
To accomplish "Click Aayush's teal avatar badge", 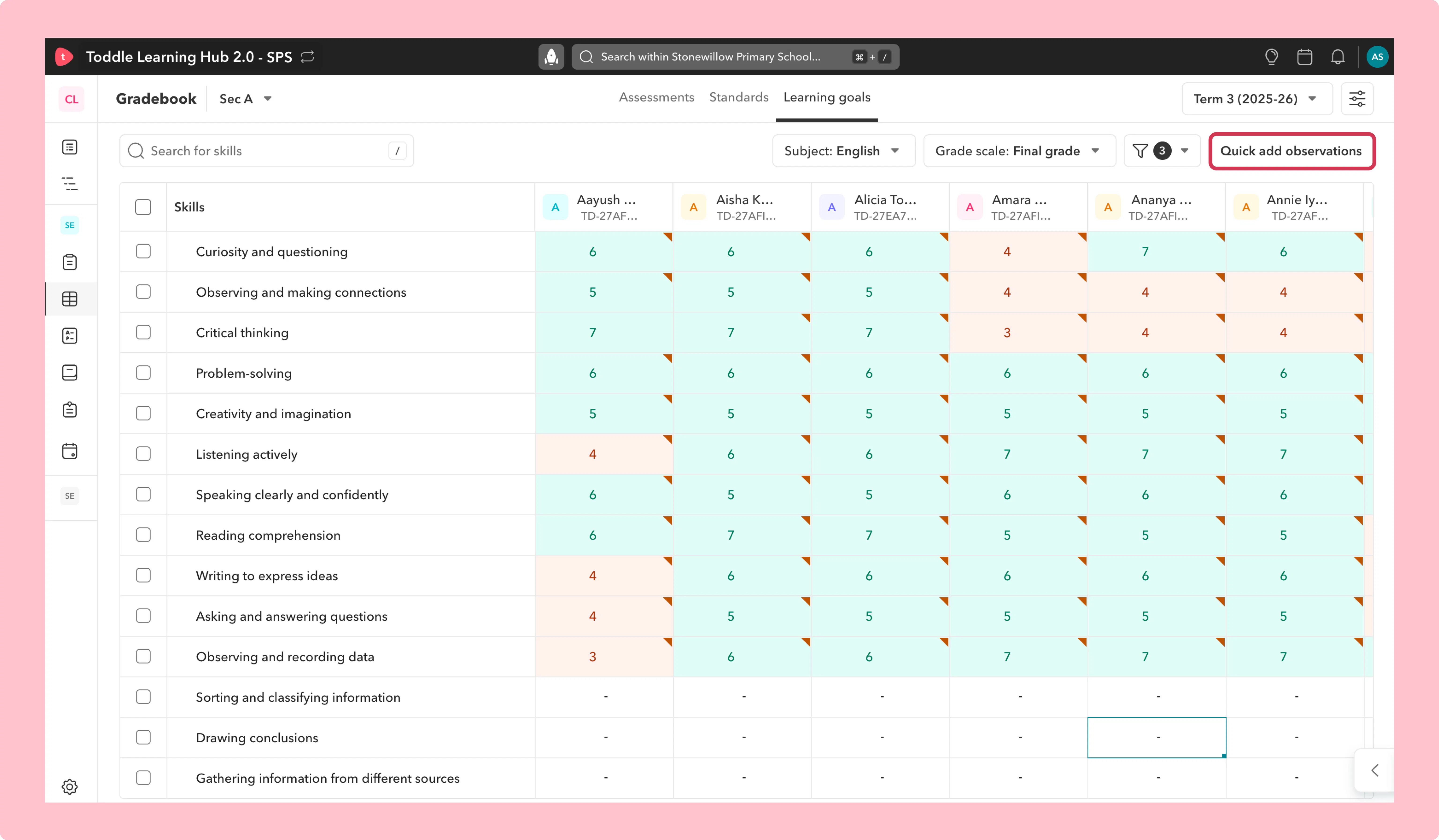I will coord(555,207).
